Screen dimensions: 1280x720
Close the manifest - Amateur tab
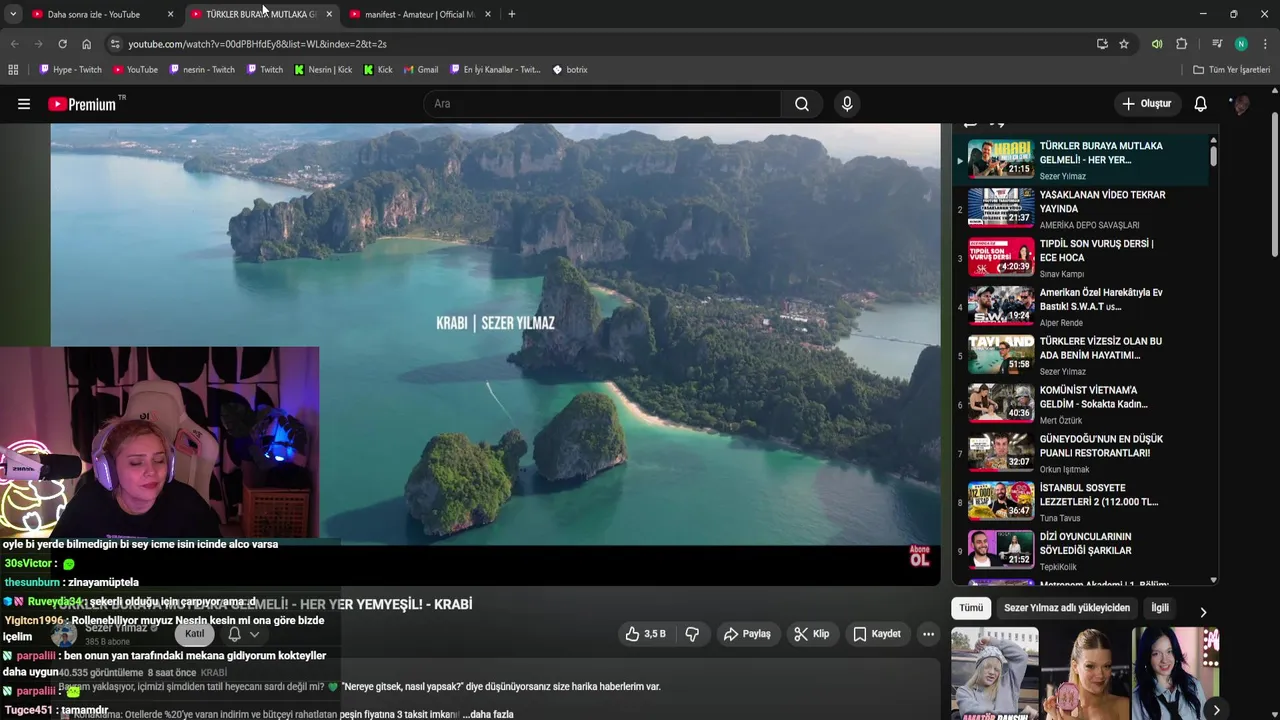[x=488, y=14]
